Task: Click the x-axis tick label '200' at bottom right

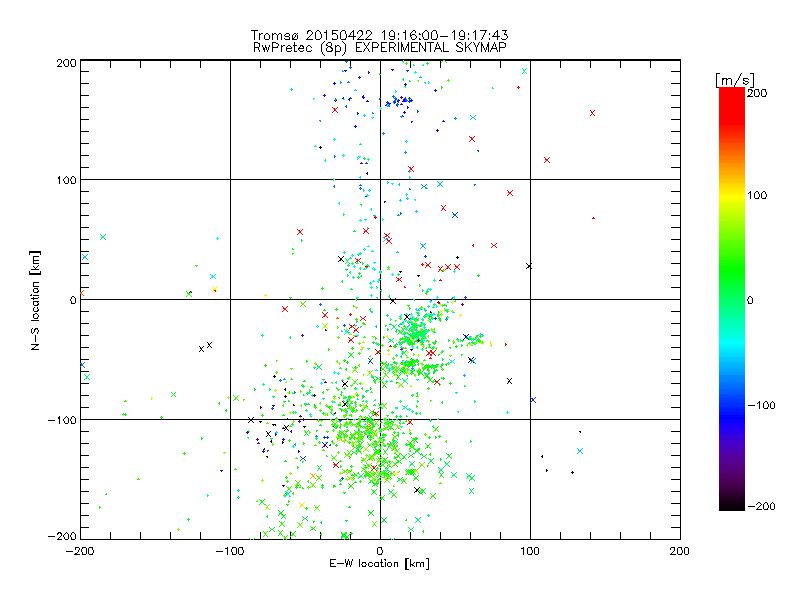Action: tap(679, 551)
